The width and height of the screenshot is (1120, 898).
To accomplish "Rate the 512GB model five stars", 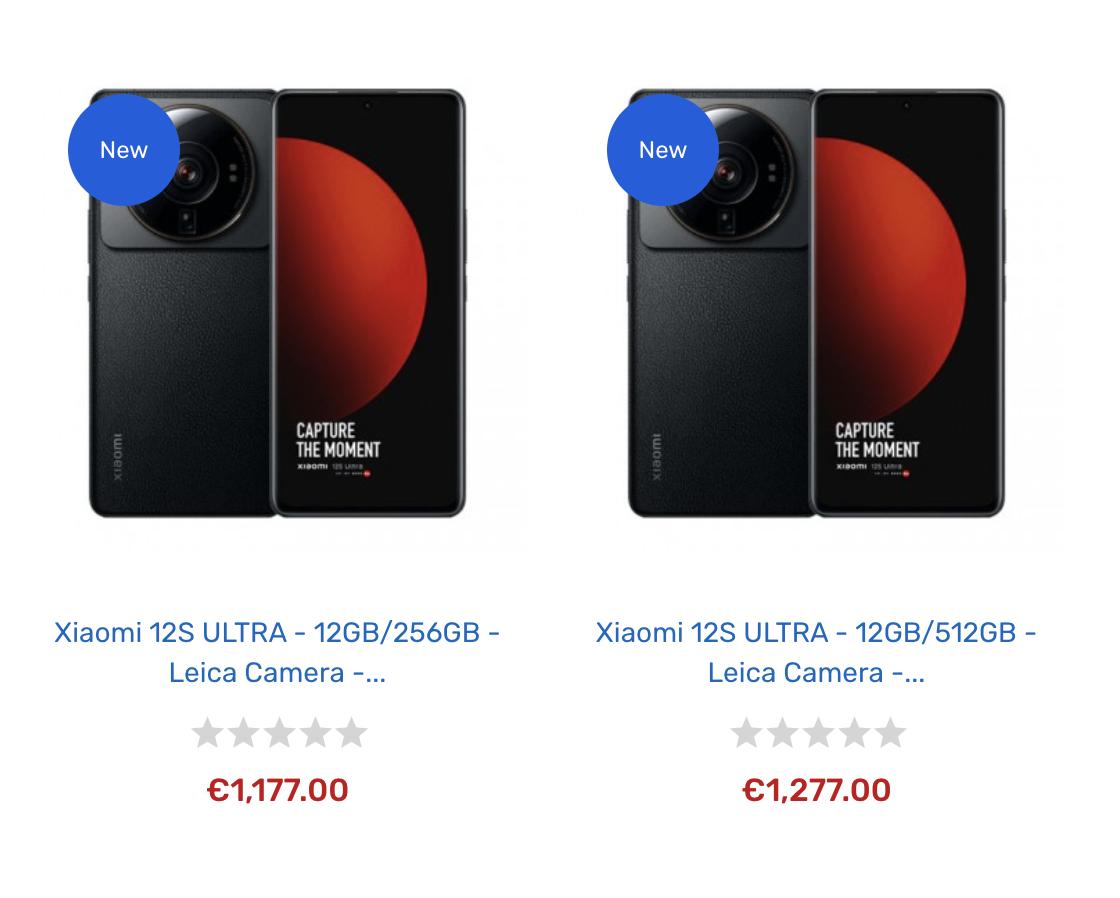I will coord(891,733).
